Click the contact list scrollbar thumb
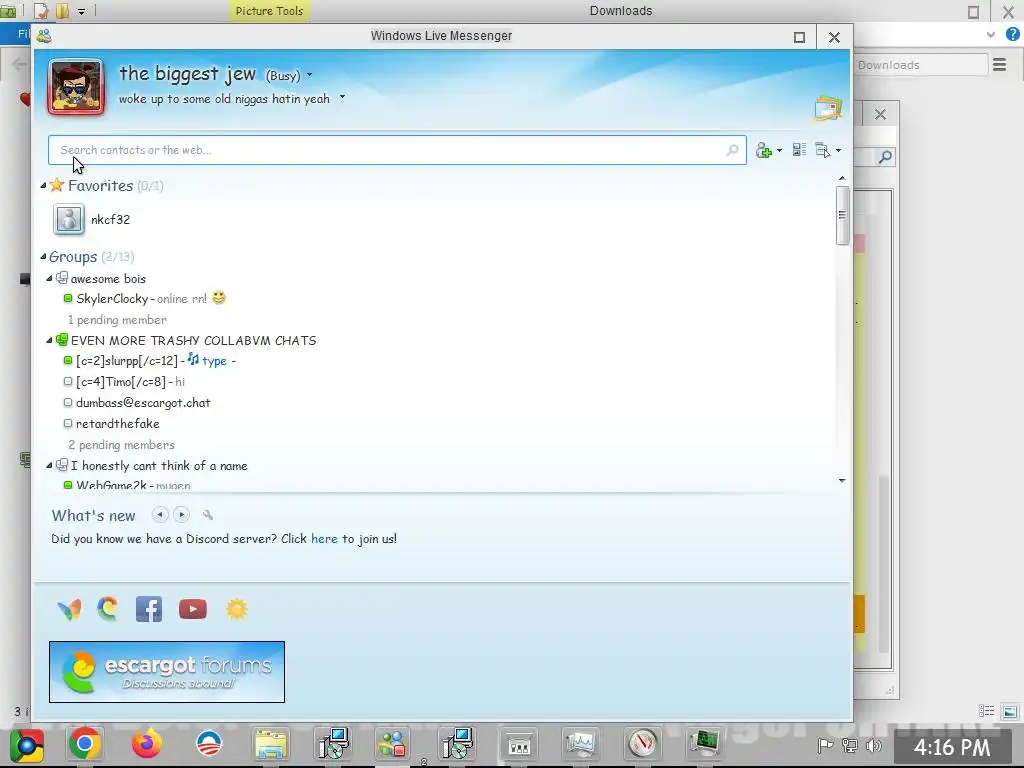1024x768 pixels. click(x=842, y=216)
